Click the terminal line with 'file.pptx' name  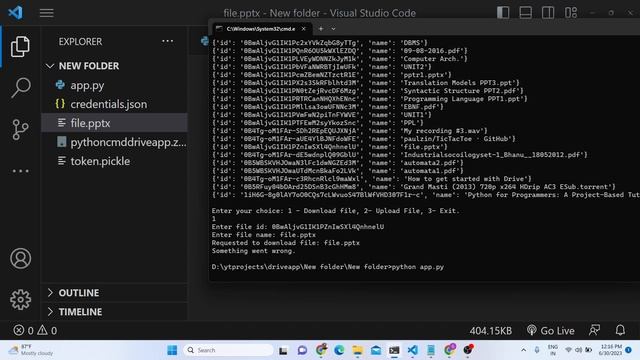click(330, 147)
